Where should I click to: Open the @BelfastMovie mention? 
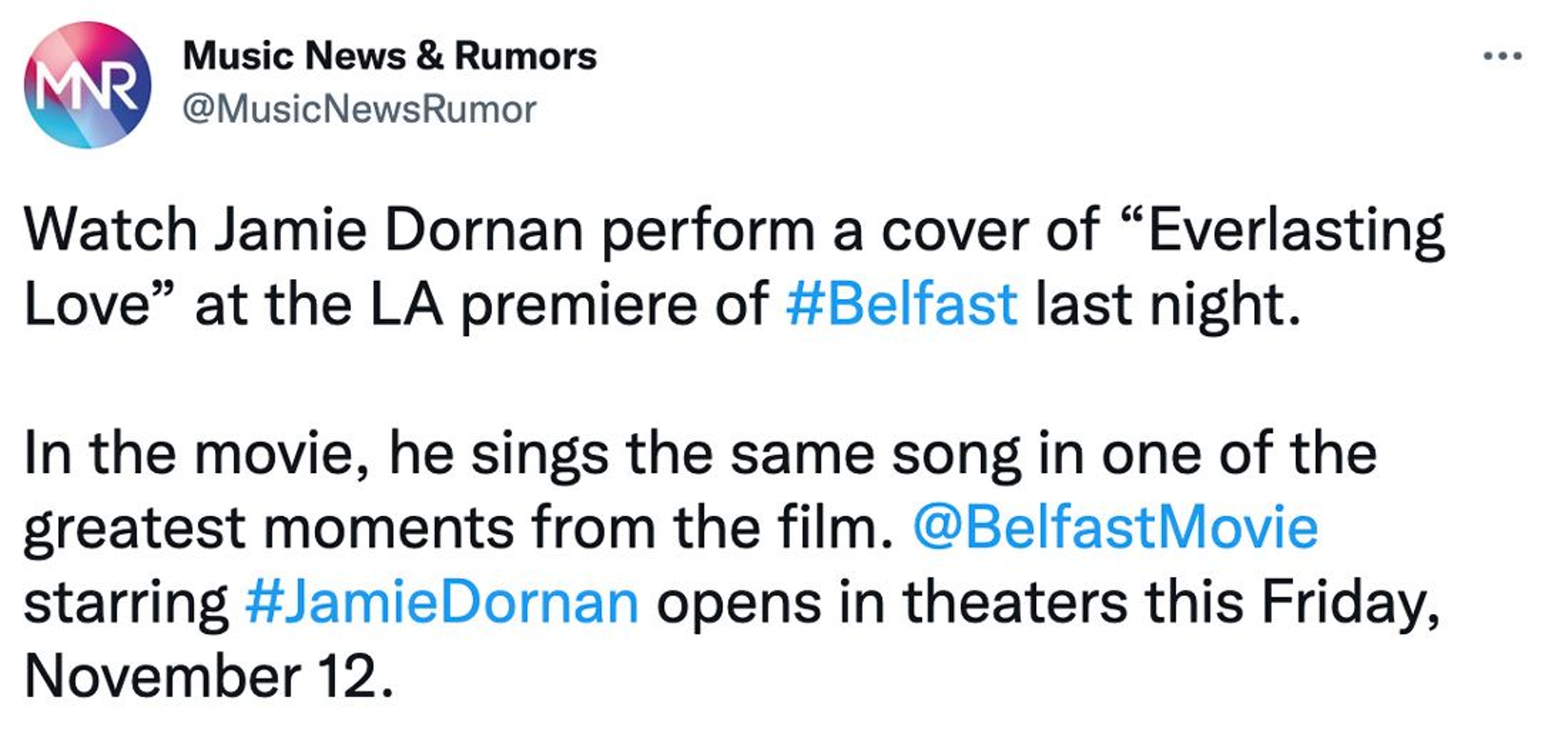tap(1115, 527)
